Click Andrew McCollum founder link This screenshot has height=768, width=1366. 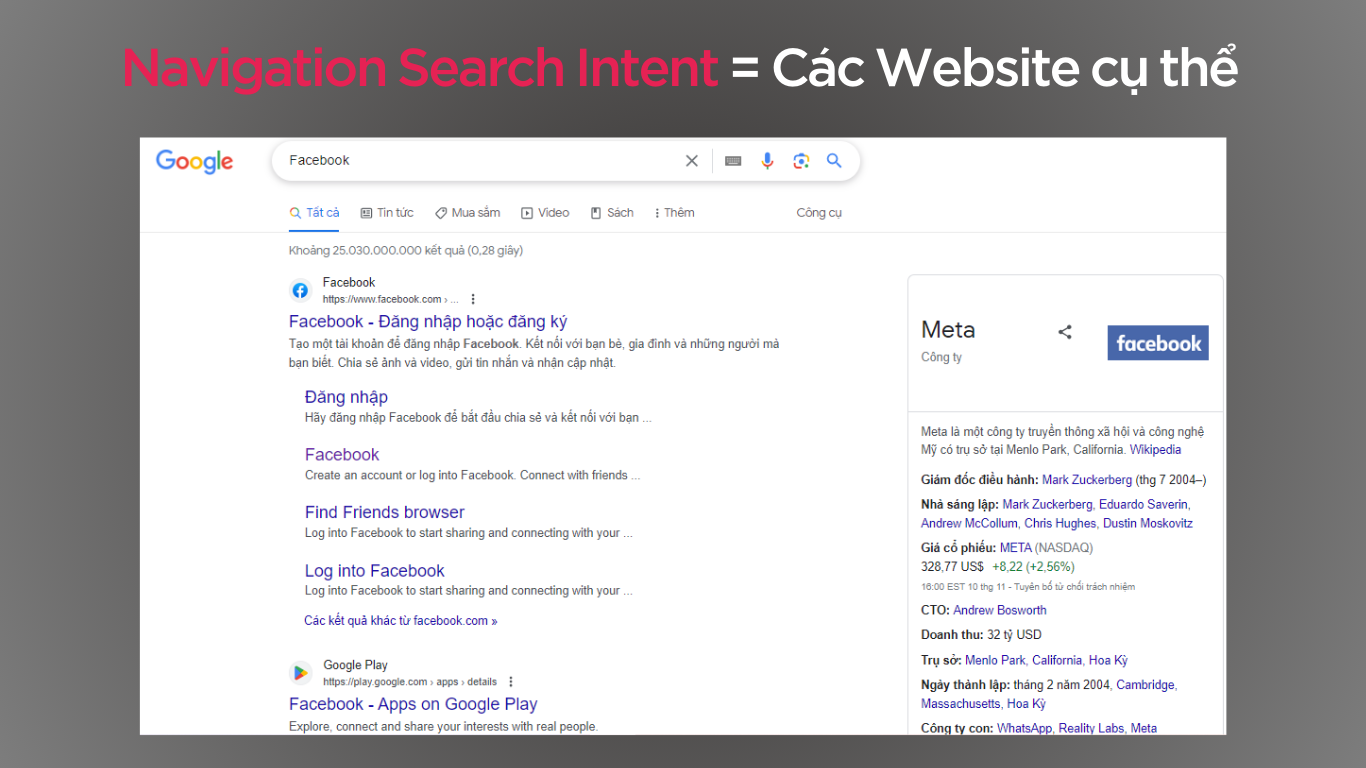[x=969, y=524]
